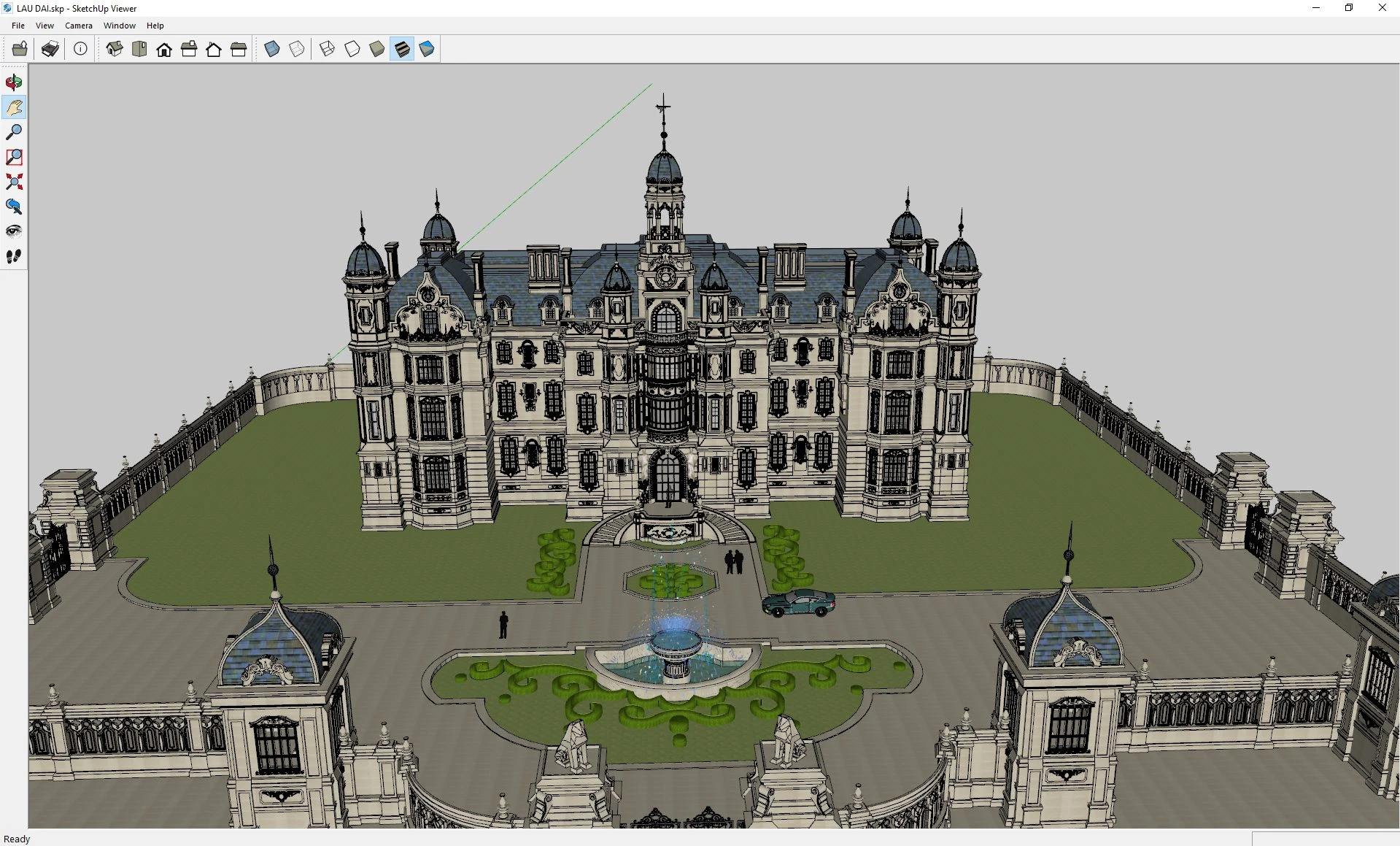Switch to the Iso standard view
Viewport: 1400px width, 846px height.
click(115, 49)
